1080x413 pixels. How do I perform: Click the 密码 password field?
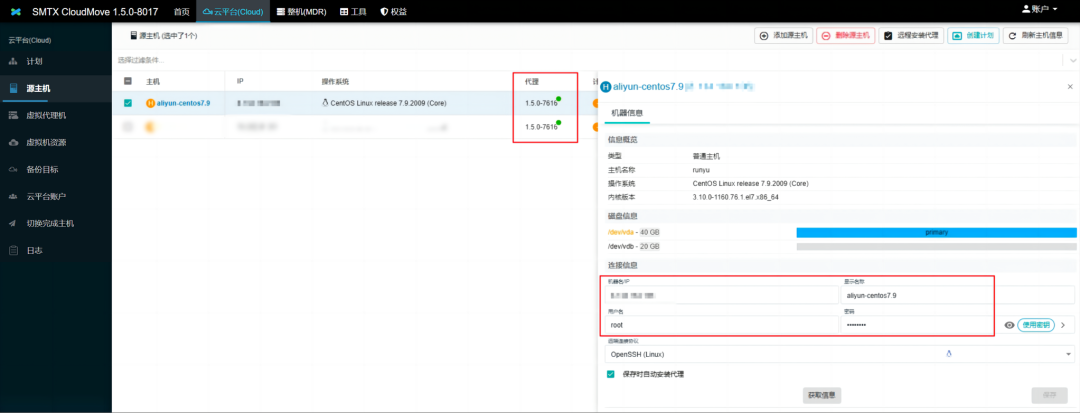pyautogui.click(x=917, y=325)
